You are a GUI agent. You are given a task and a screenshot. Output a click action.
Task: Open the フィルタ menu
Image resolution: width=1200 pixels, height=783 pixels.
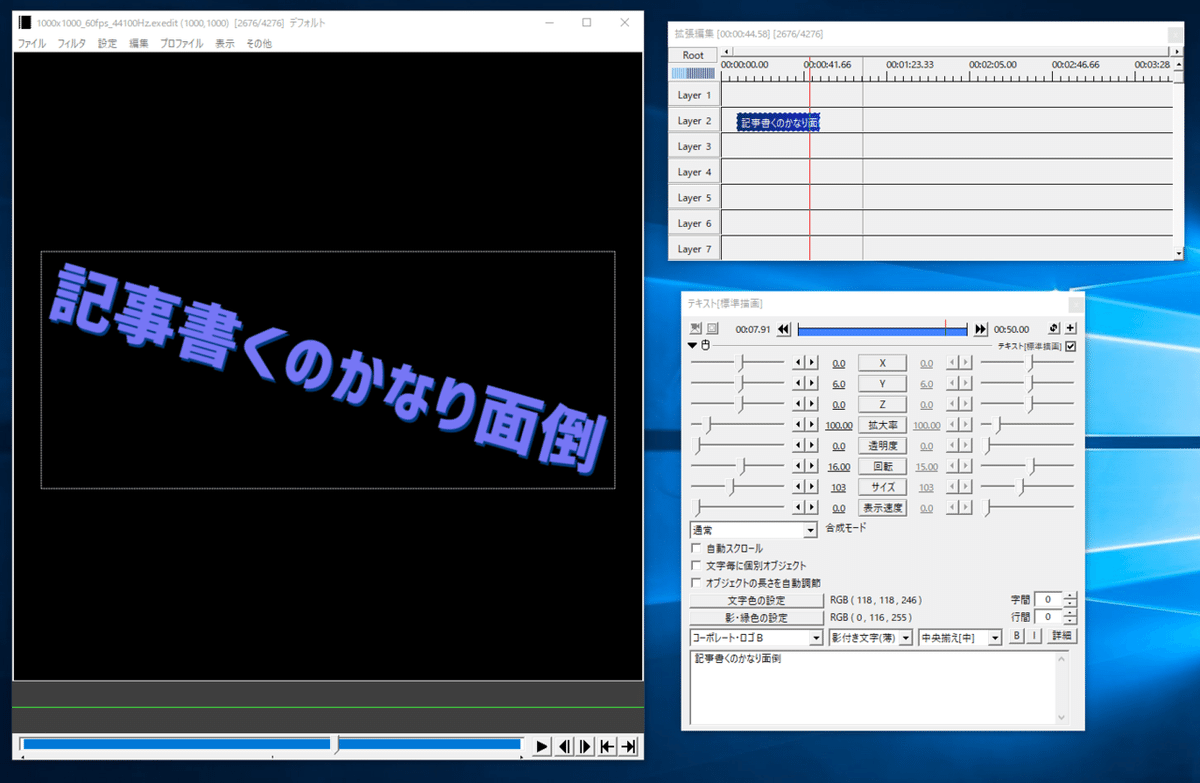(72, 43)
